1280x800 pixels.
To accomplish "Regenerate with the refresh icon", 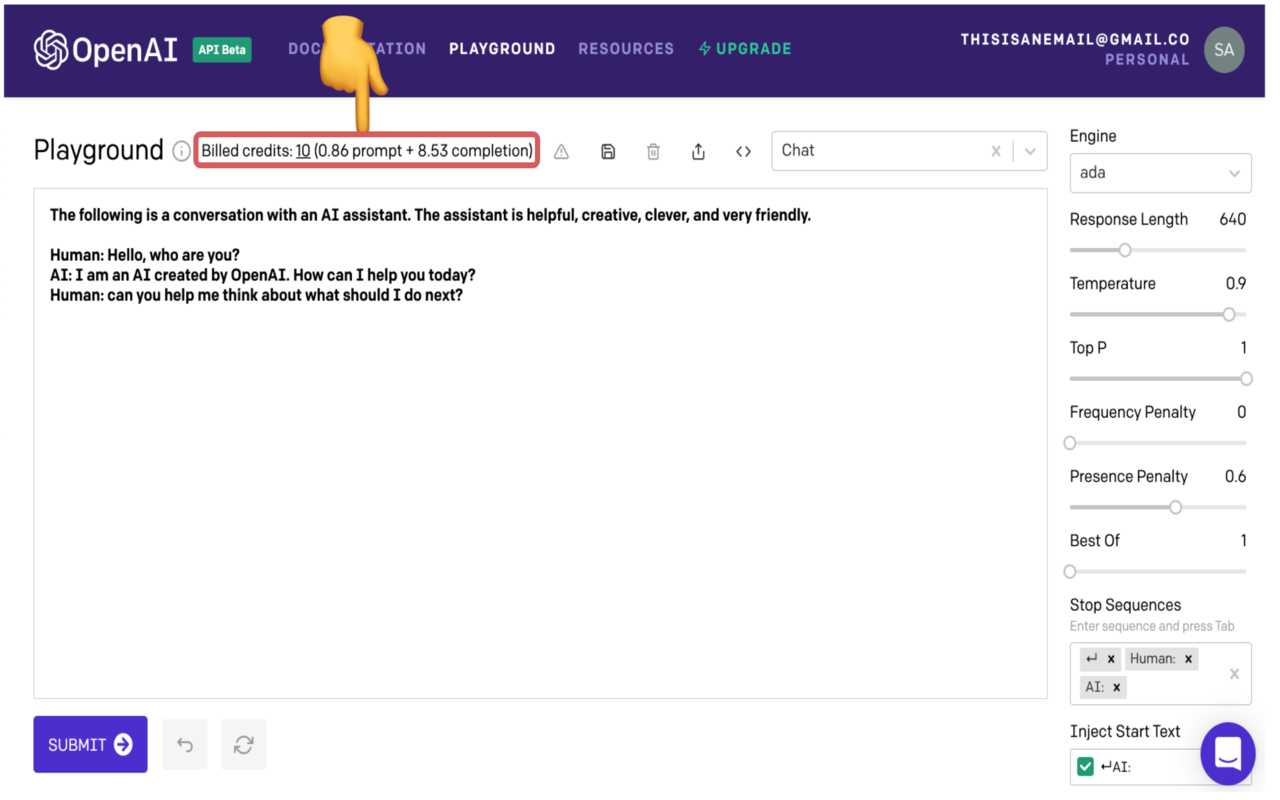I will tap(243, 744).
